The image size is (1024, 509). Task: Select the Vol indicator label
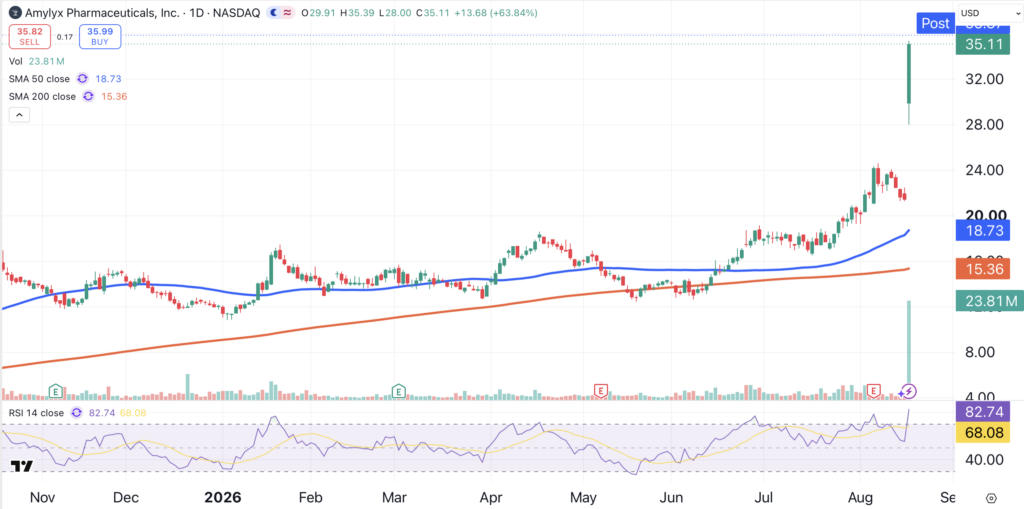tap(16, 61)
